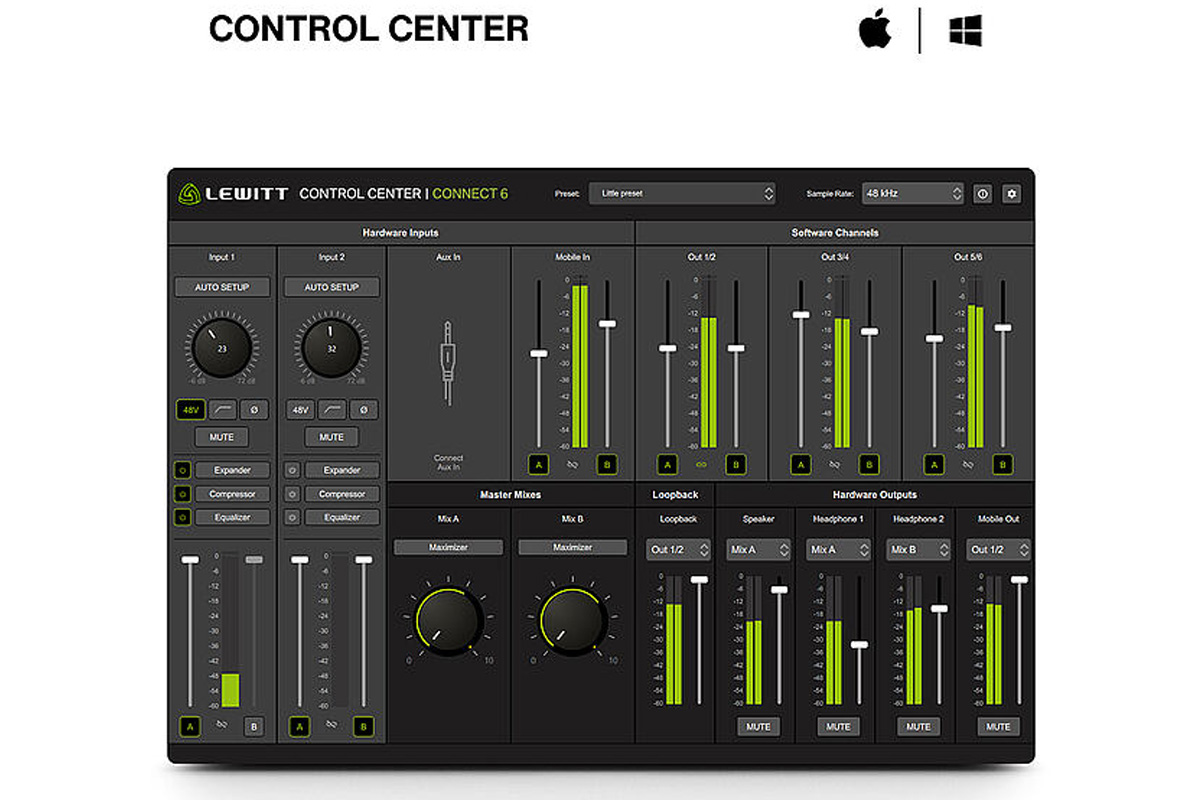This screenshot has width=1200, height=800.
Task: Enable the low-cut filter icon on Input 2
Action: pyautogui.click(x=332, y=409)
